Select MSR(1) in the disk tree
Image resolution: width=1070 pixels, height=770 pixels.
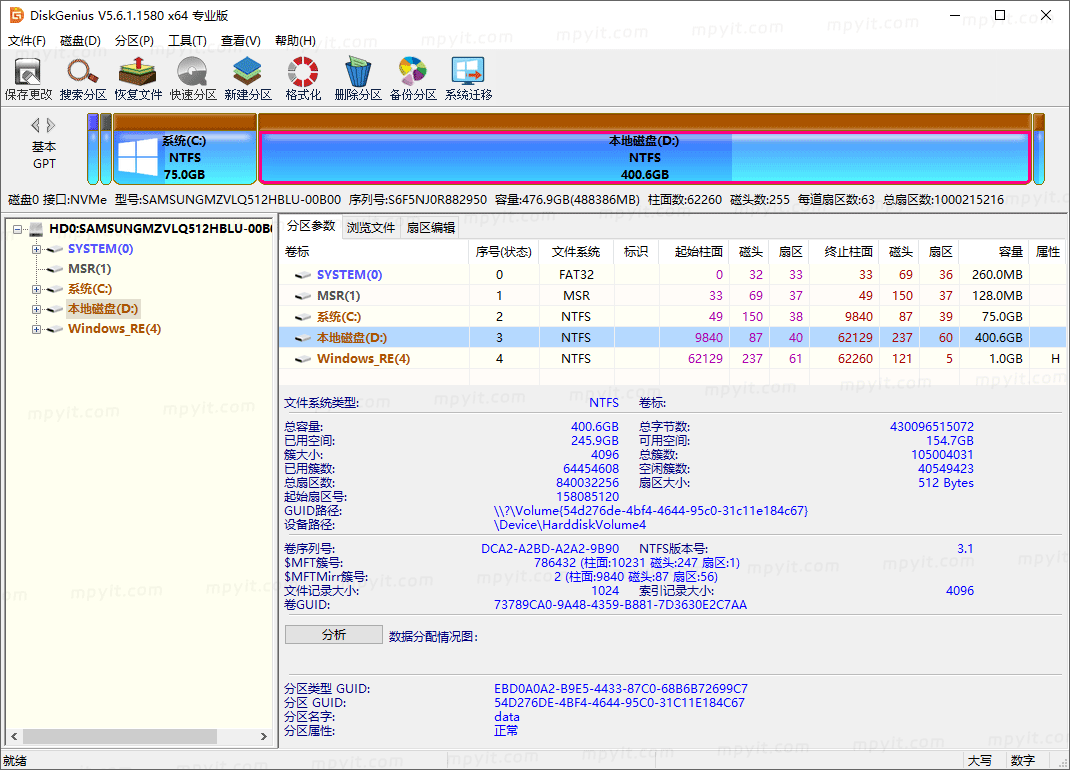(89, 269)
